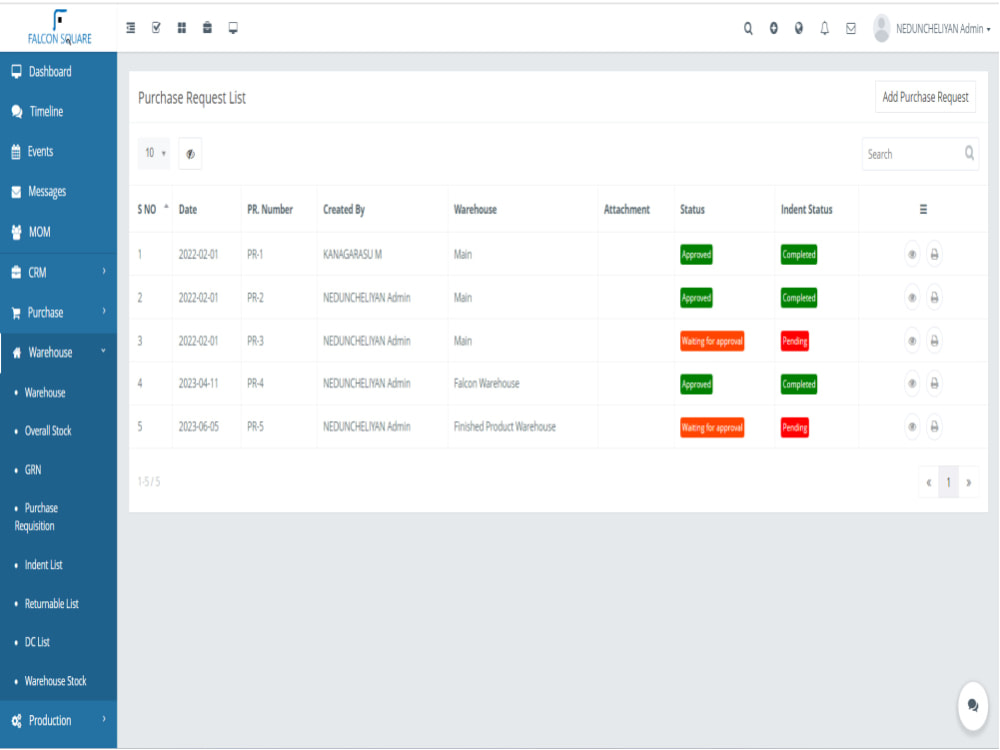Open notifications bell icon
Image resolution: width=1000 pixels, height=750 pixels.
click(x=825, y=29)
